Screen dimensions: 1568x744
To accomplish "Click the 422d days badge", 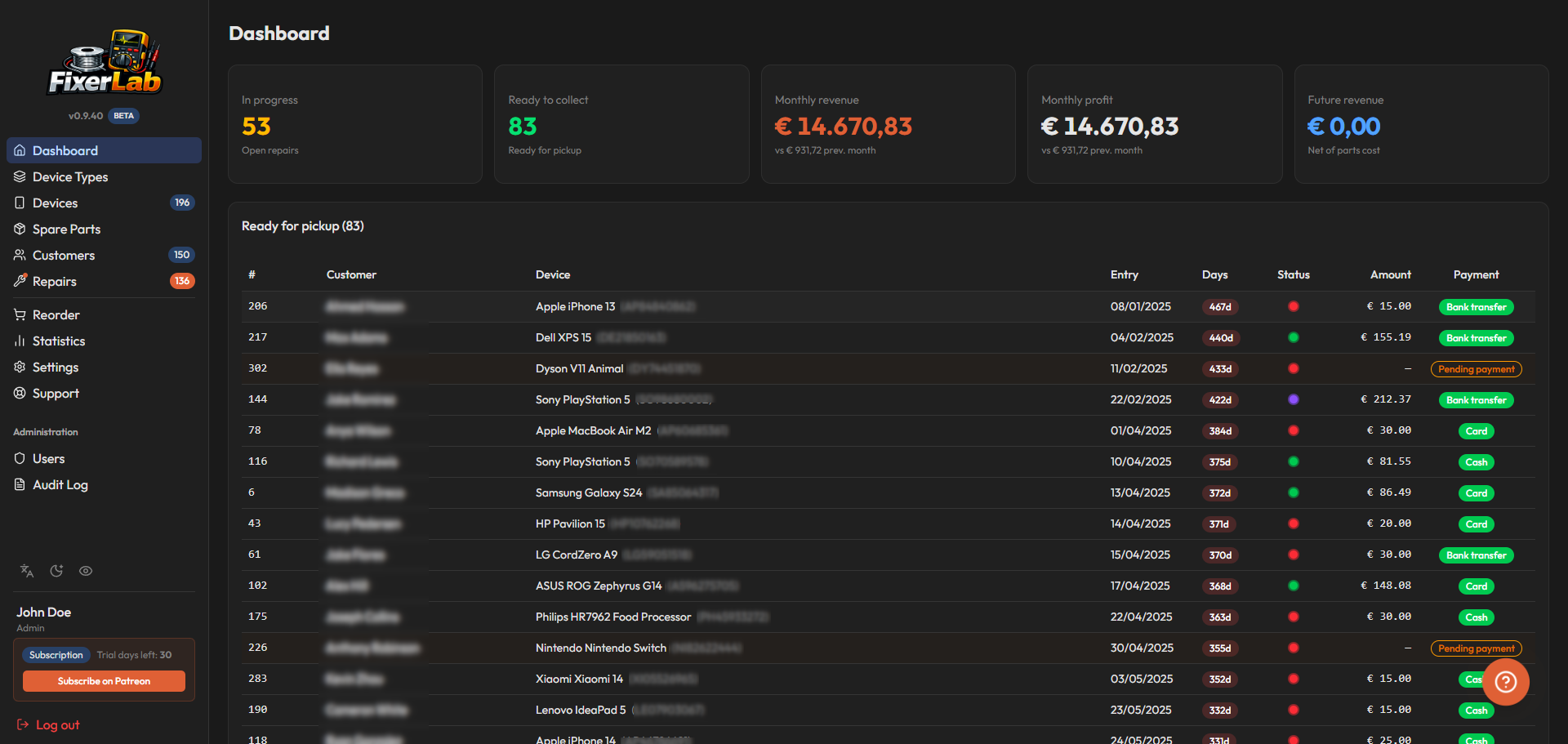I will 1220,400.
